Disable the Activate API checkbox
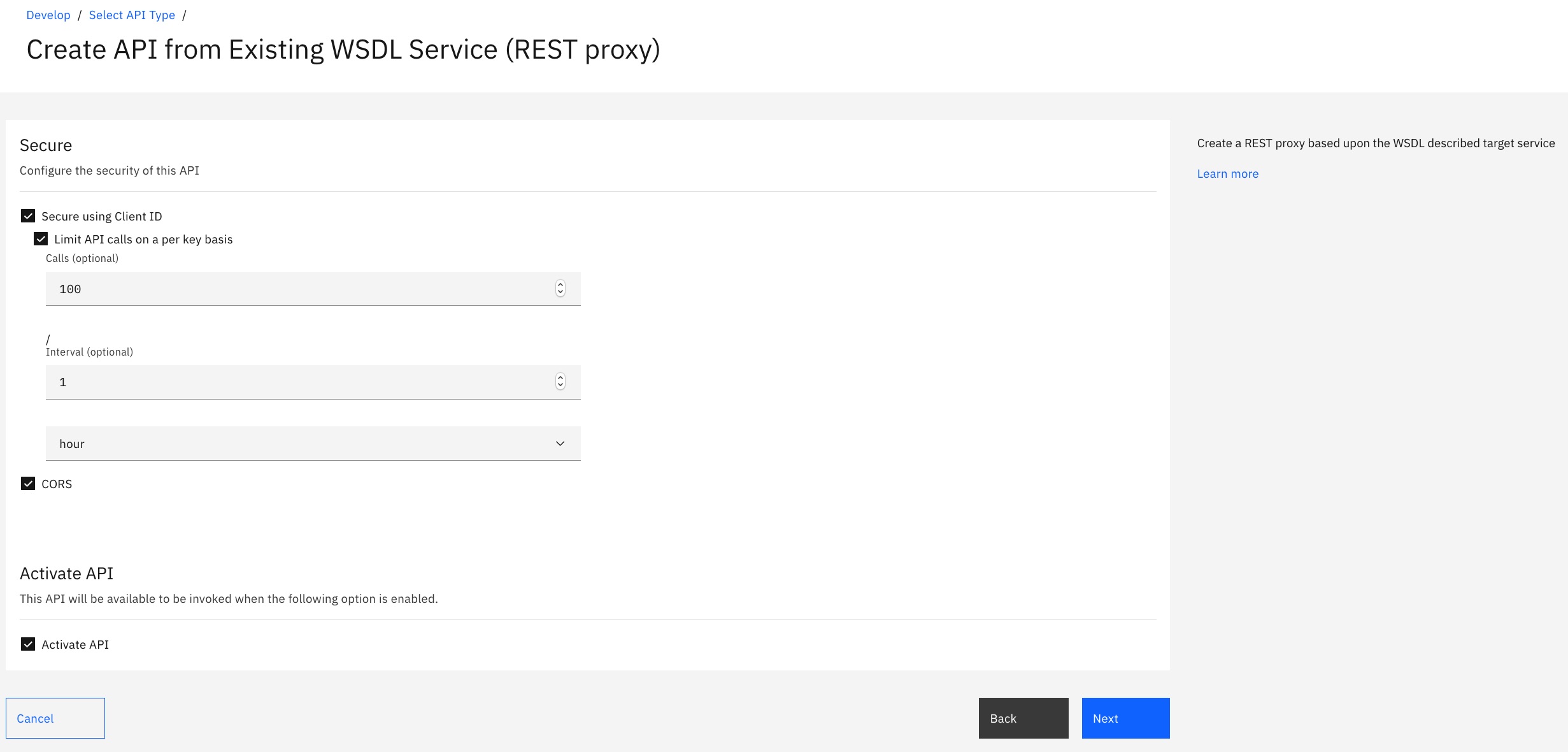 point(27,644)
